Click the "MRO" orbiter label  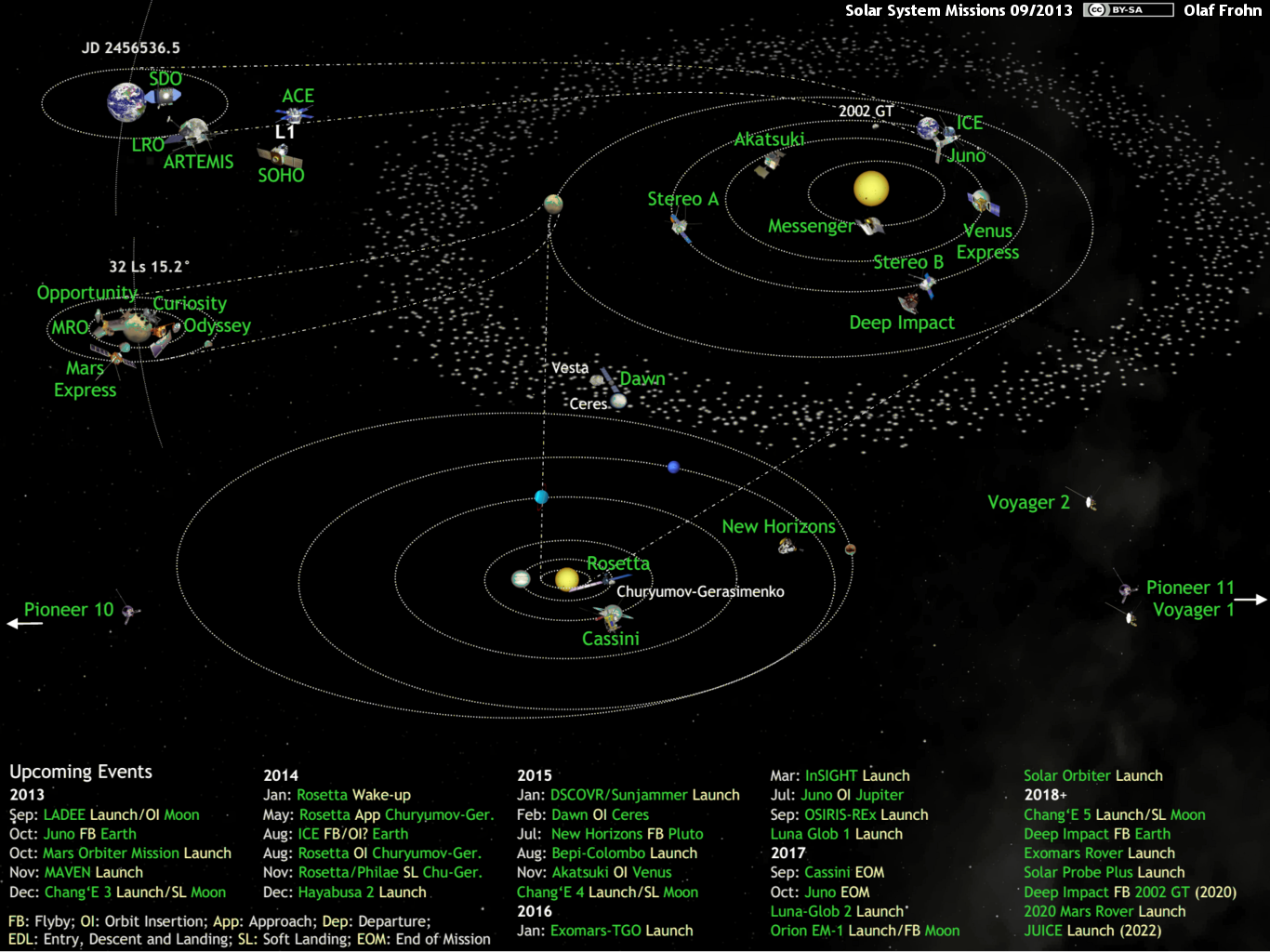[x=70, y=327]
